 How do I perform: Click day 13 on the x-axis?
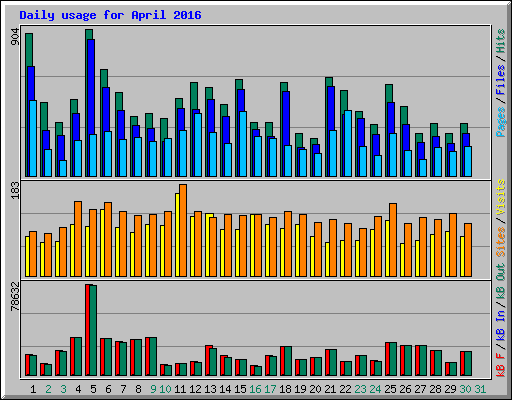click(x=210, y=389)
